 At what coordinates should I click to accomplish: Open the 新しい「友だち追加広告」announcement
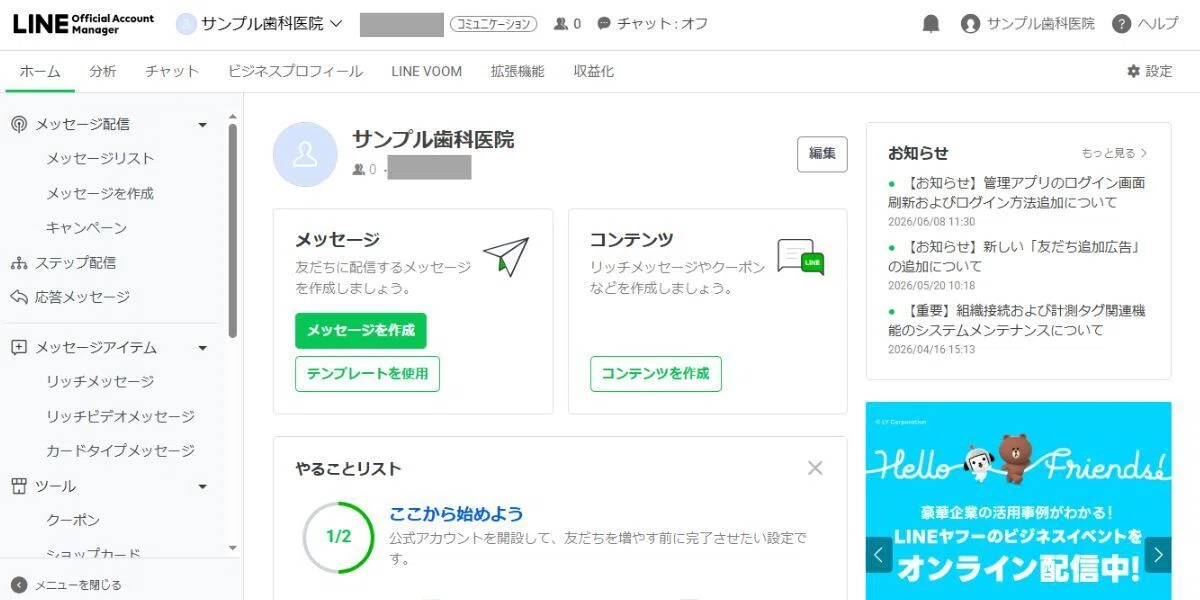point(1014,257)
